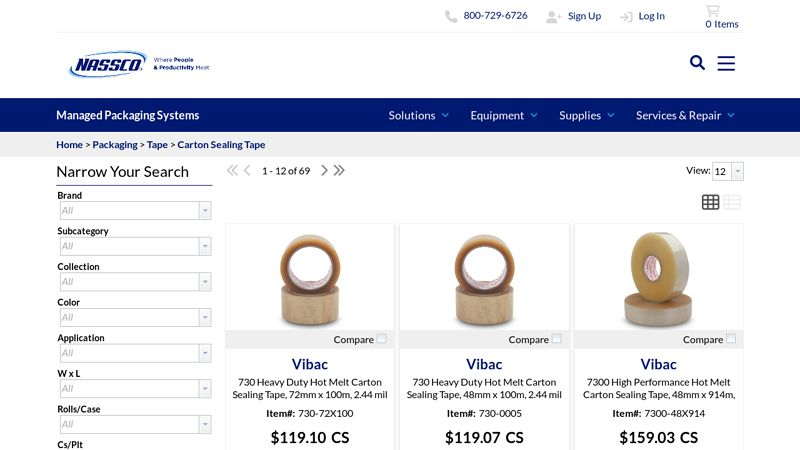
Task: Jump to last results page arrow
Action: 339,171
